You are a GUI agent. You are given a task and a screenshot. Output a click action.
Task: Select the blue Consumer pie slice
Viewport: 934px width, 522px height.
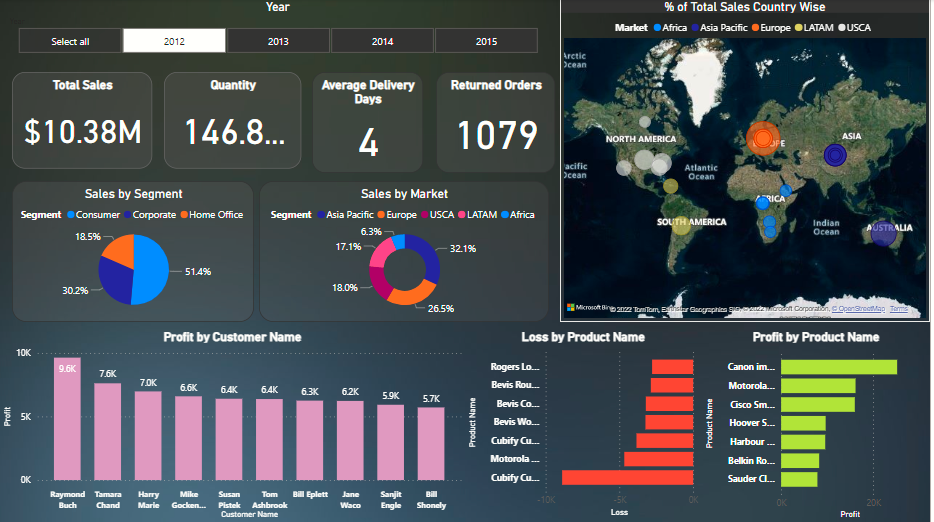point(152,271)
